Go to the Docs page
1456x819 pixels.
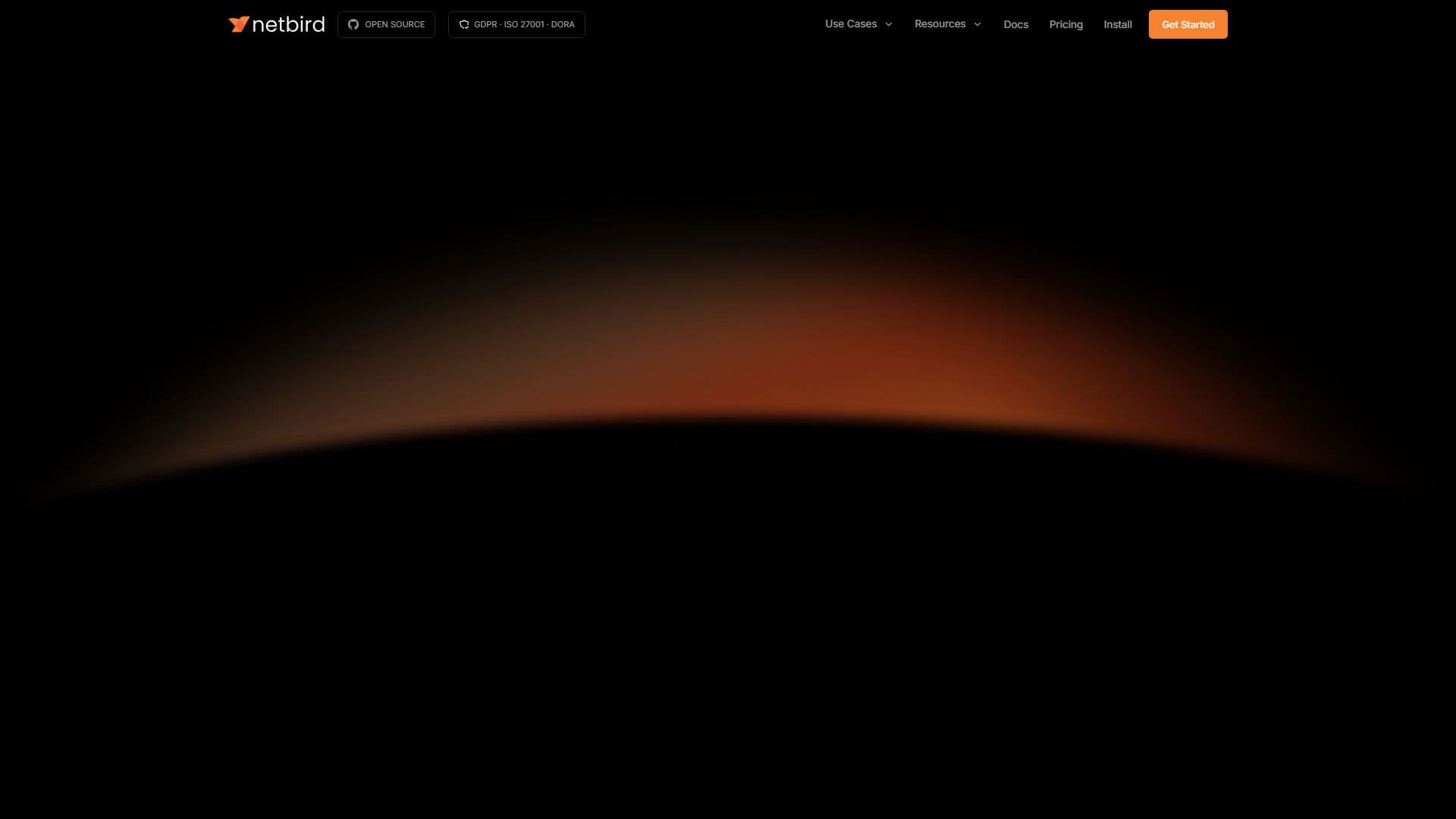[1015, 24]
